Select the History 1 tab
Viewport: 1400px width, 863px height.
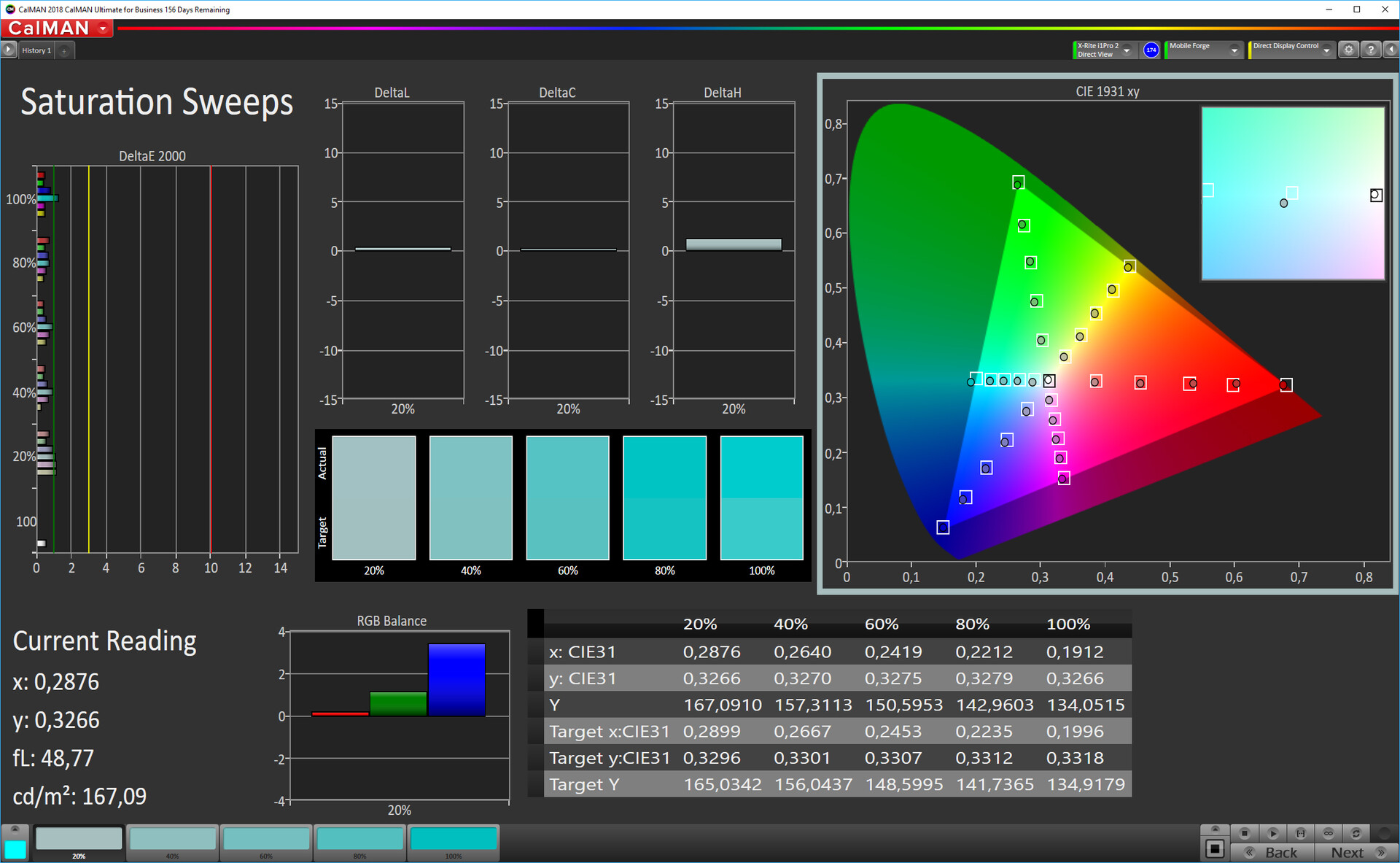[x=36, y=50]
